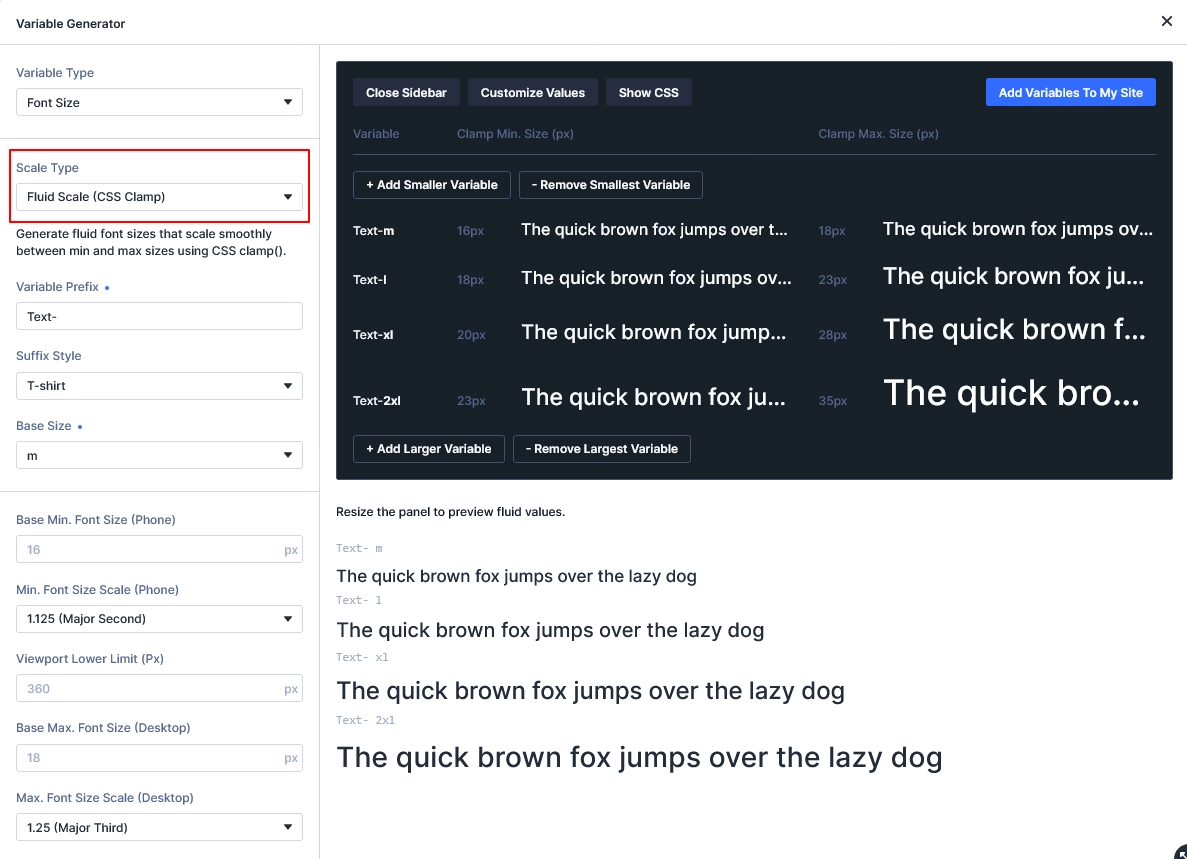
Task: Click the Customize Values button
Action: 533,92
